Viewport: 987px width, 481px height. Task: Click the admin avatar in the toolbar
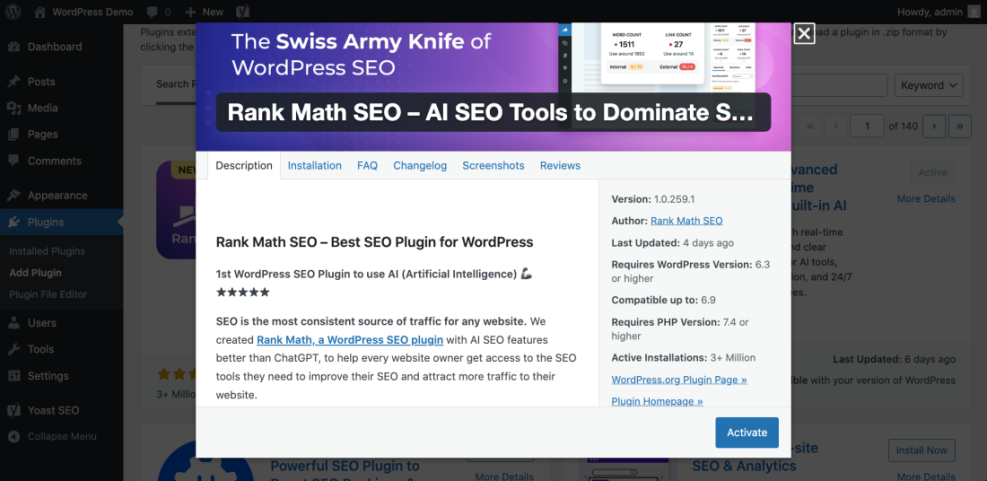coord(974,12)
